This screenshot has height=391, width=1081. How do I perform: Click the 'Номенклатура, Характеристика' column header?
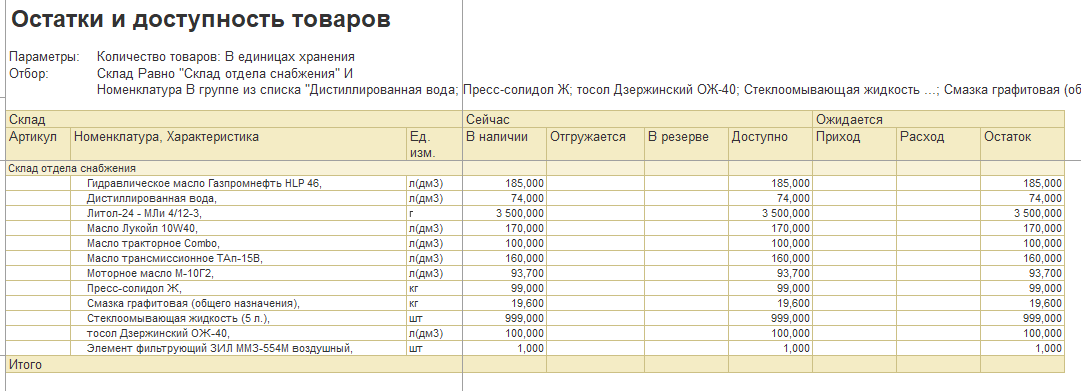[239, 144]
